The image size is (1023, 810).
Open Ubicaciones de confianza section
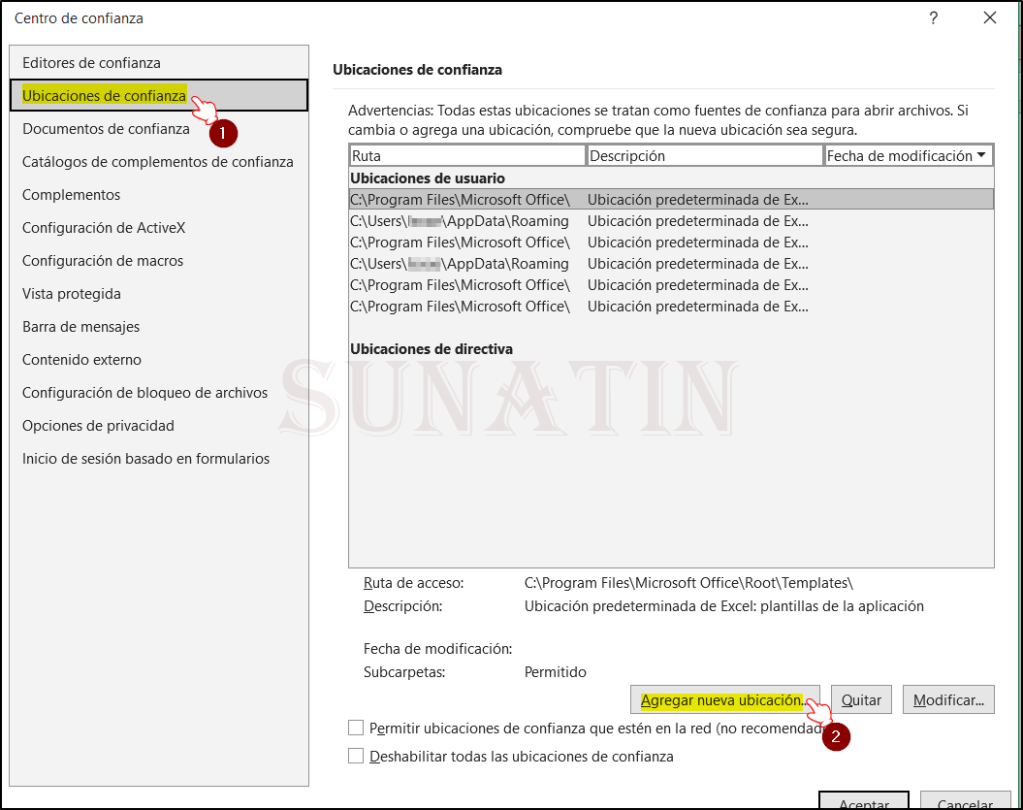coord(104,96)
